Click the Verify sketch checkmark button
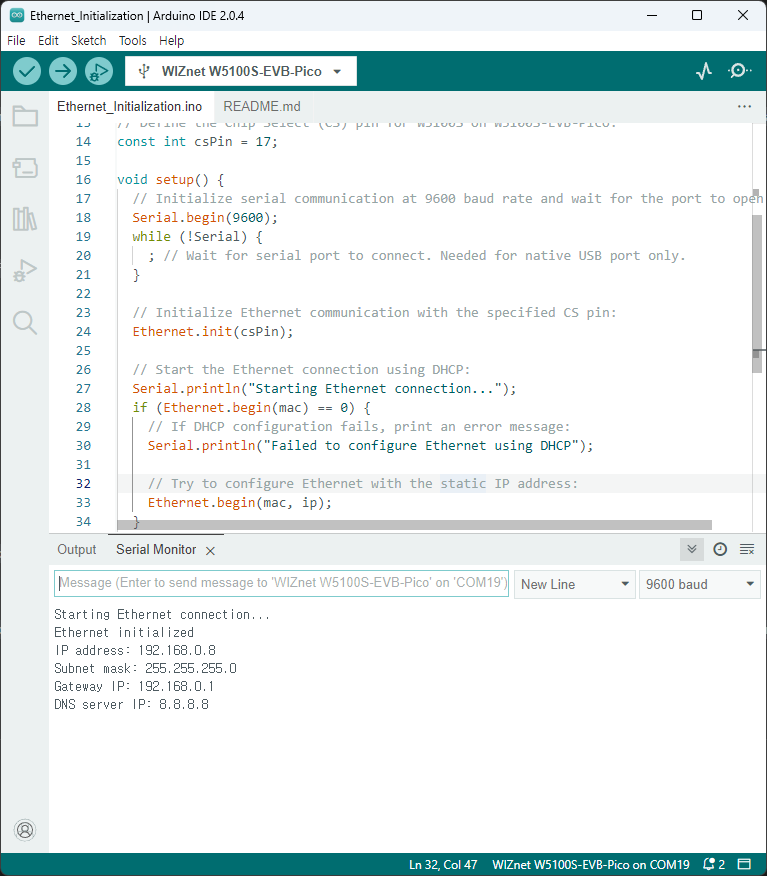767x876 pixels. click(27, 72)
